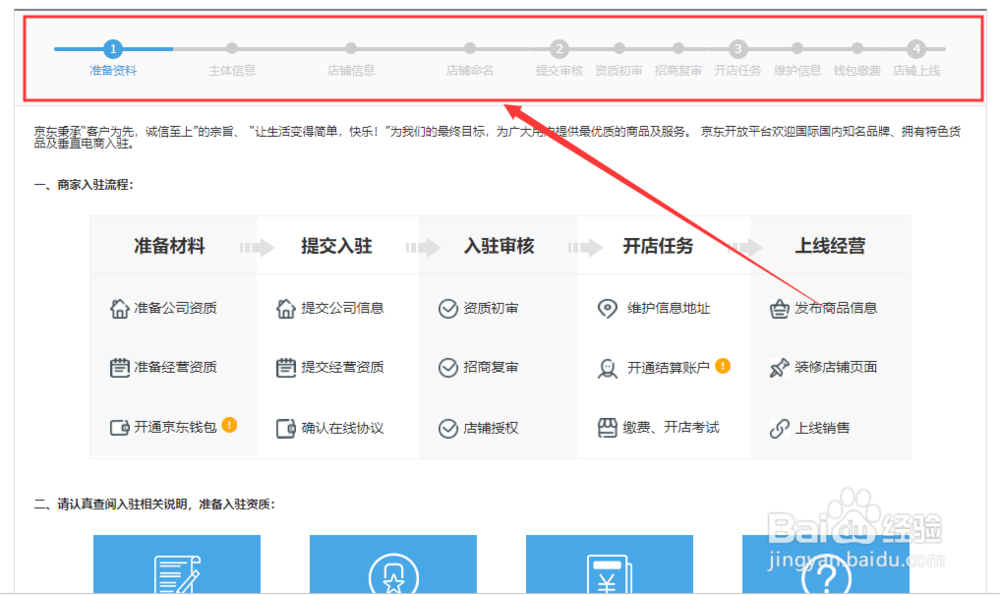This screenshot has height=595, width=1000.
Task: Click the orange warning badge after 开通京东钱包
Action: tap(230, 425)
